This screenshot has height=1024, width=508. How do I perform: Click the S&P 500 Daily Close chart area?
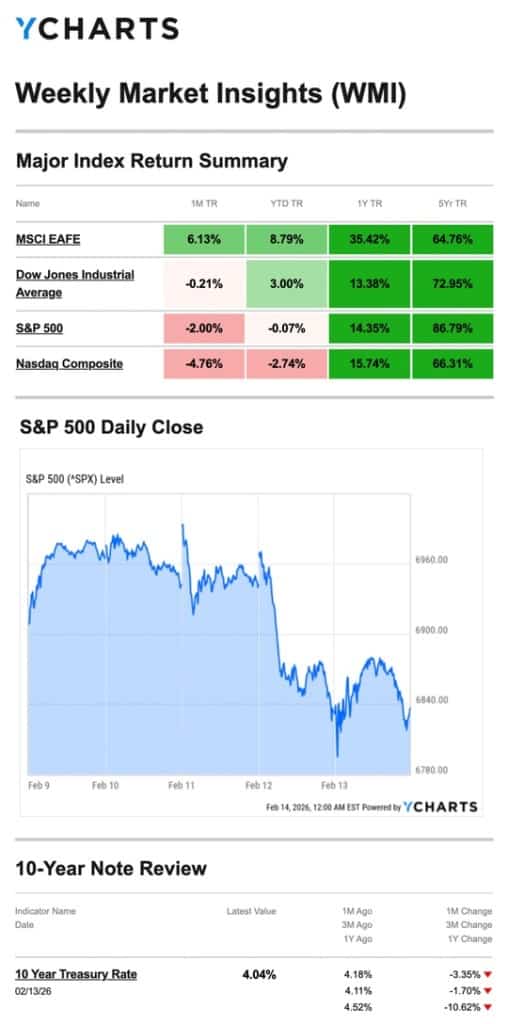point(219,634)
